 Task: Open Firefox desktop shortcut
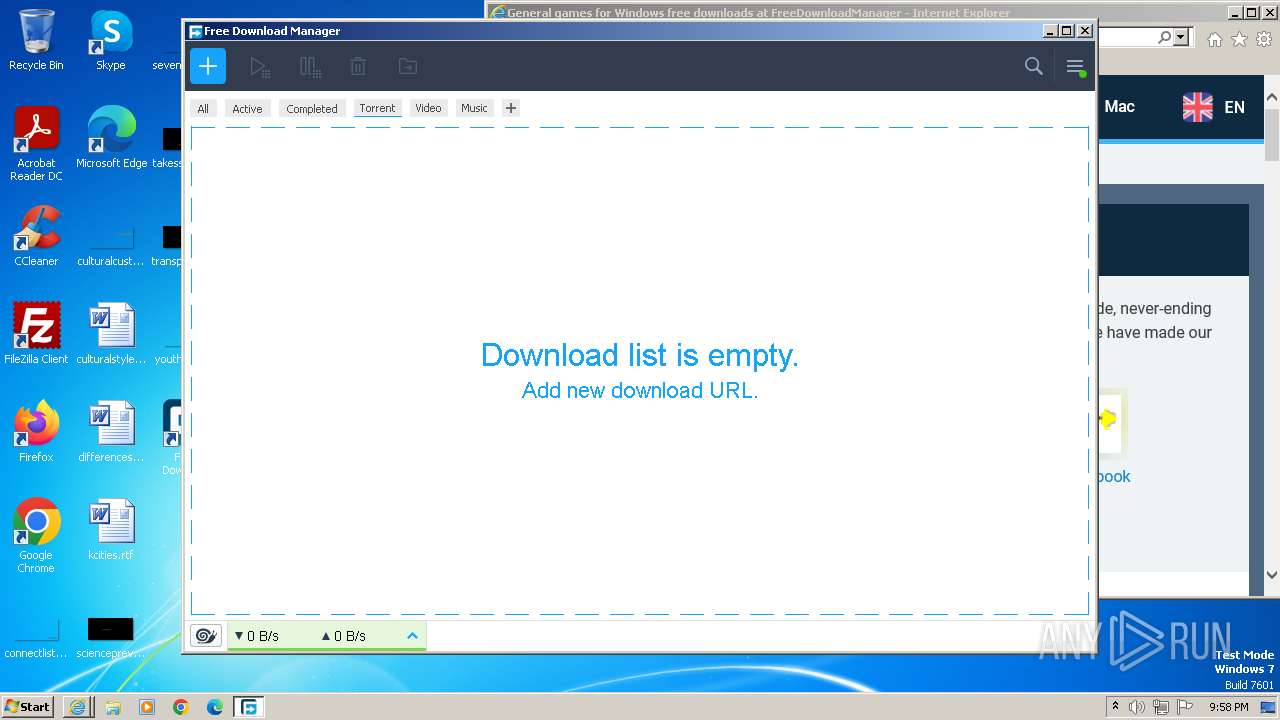36,432
